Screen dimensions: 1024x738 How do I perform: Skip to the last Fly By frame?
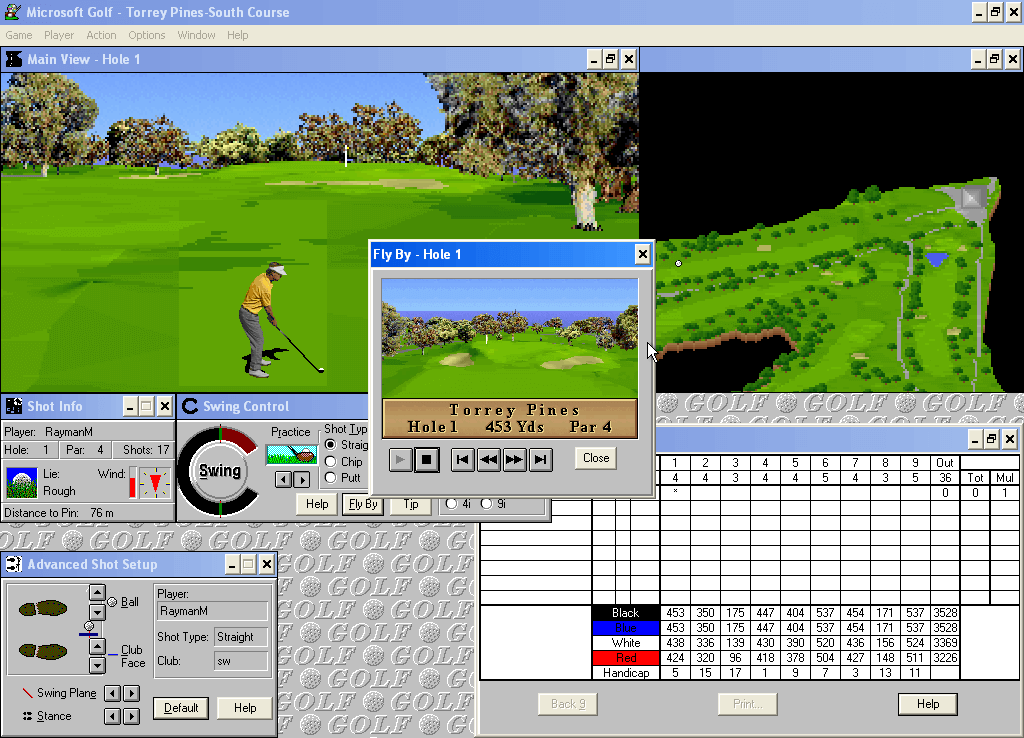(541, 458)
